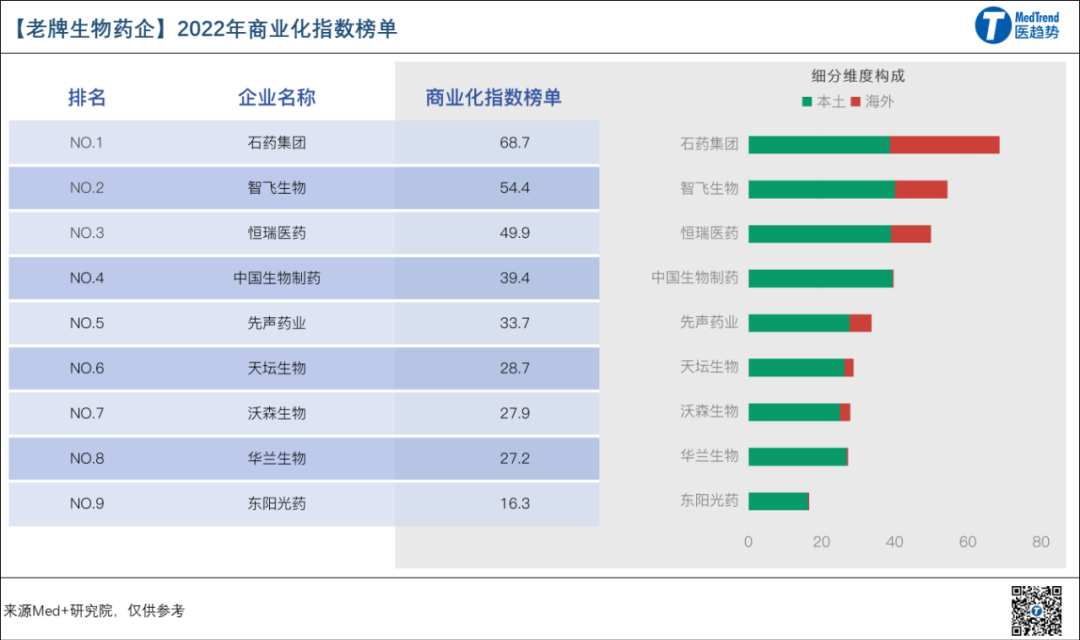Click the index value 33.7
Viewport: 1080px width, 640px height.
[515, 323]
